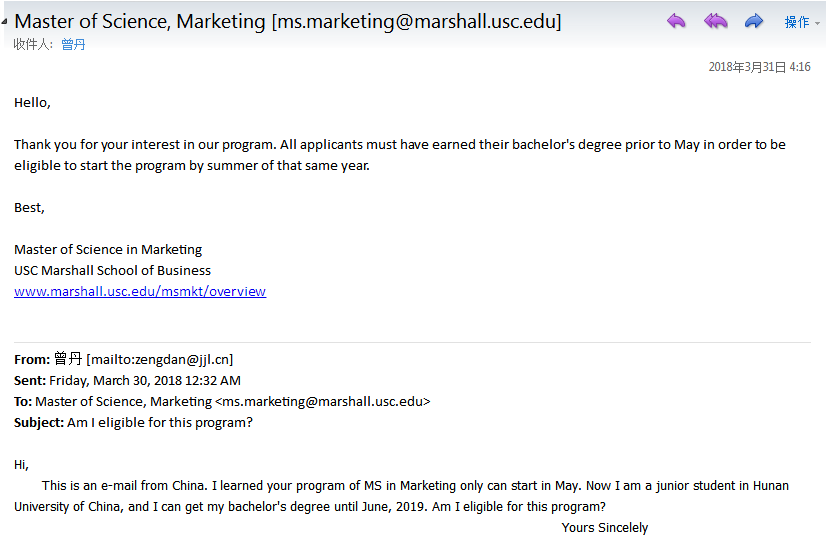Click the purple Reply arrow icon
Screen dimensions: 828x539
click(x=677, y=21)
